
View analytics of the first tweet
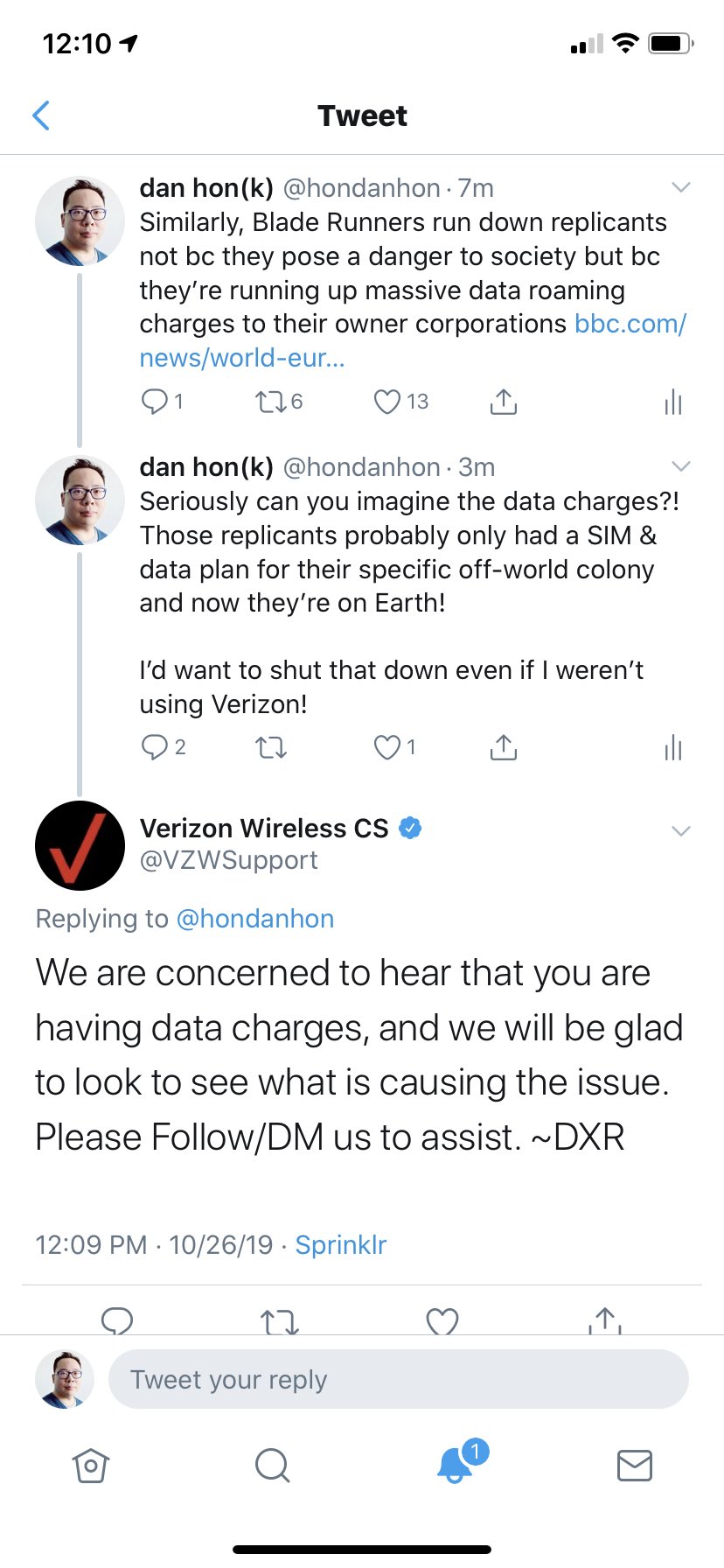pos(672,402)
